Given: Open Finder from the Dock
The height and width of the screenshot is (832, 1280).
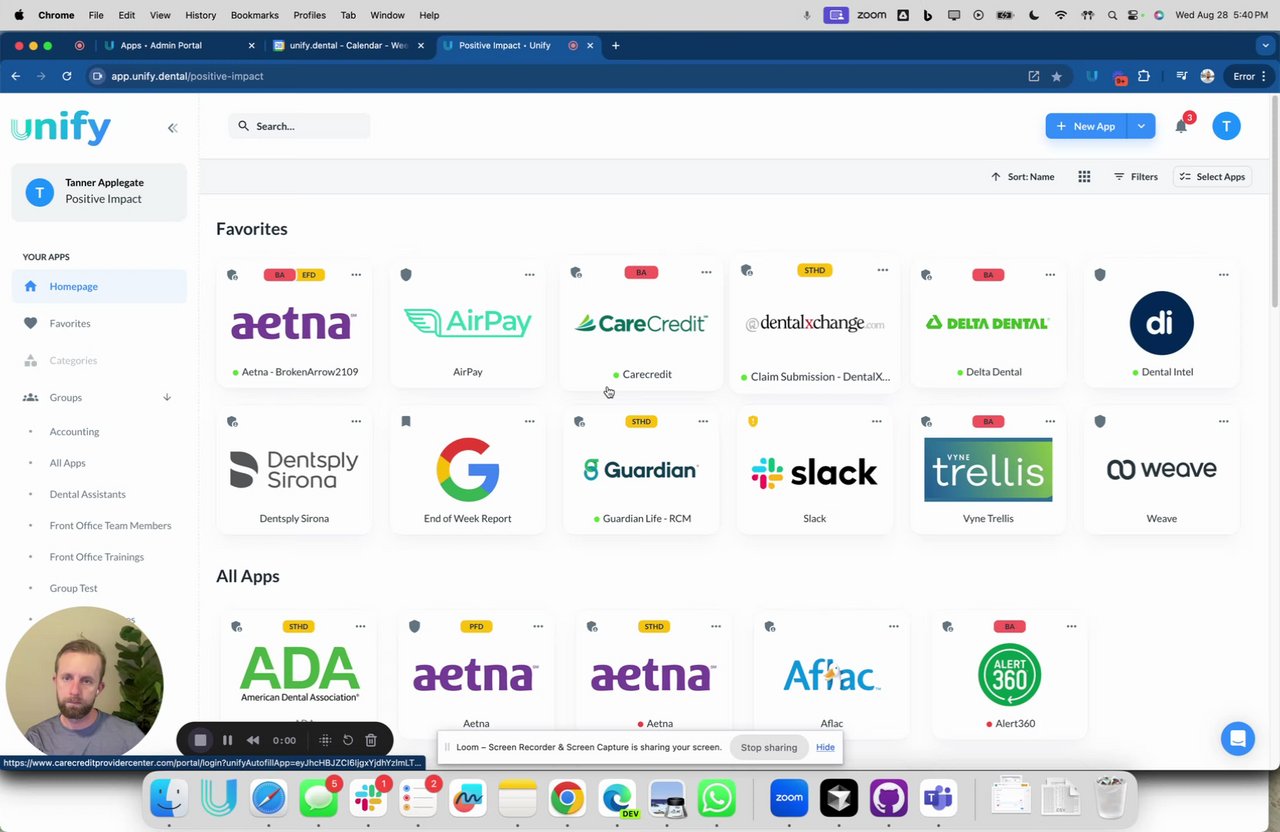Looking at the screenshot, I should [x=168, y=798].
